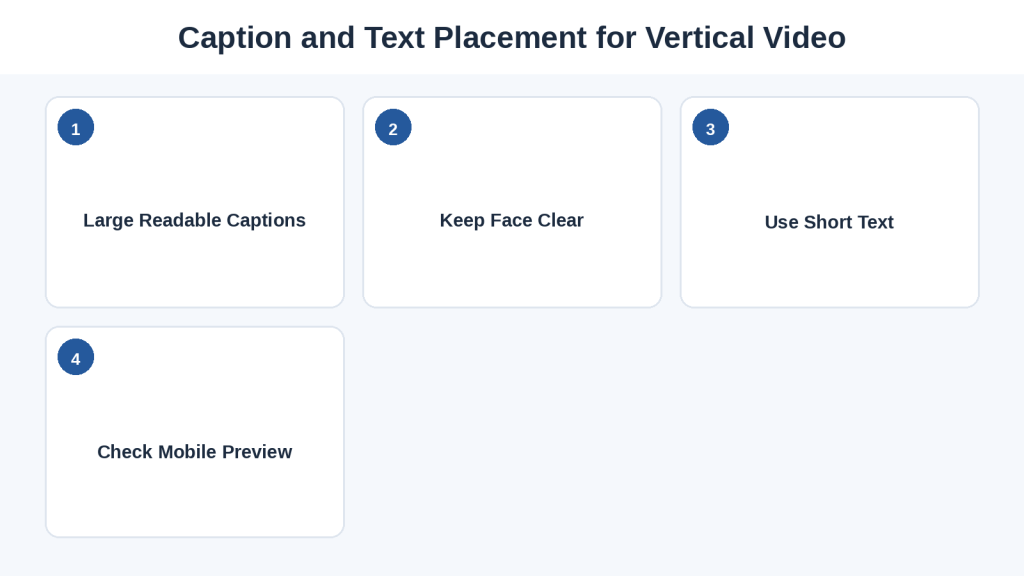Click the Use Short Text label
1024x576 pixels.
(829, 222)
